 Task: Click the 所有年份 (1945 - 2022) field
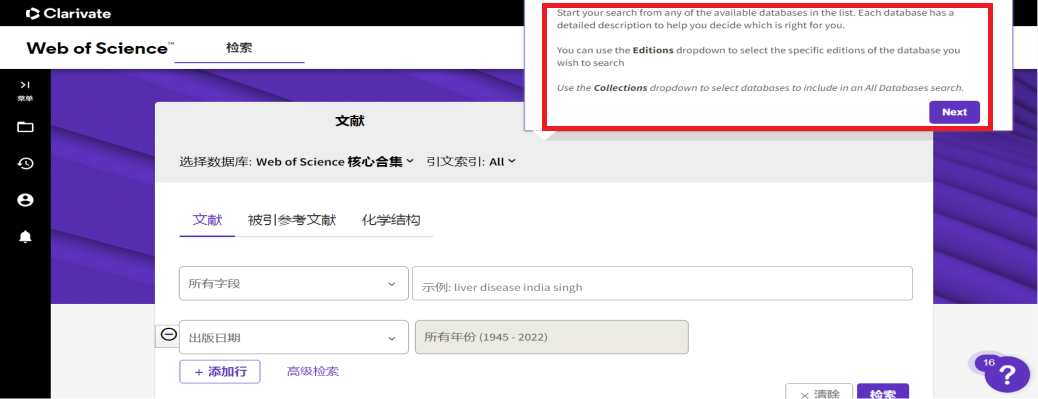551,337
